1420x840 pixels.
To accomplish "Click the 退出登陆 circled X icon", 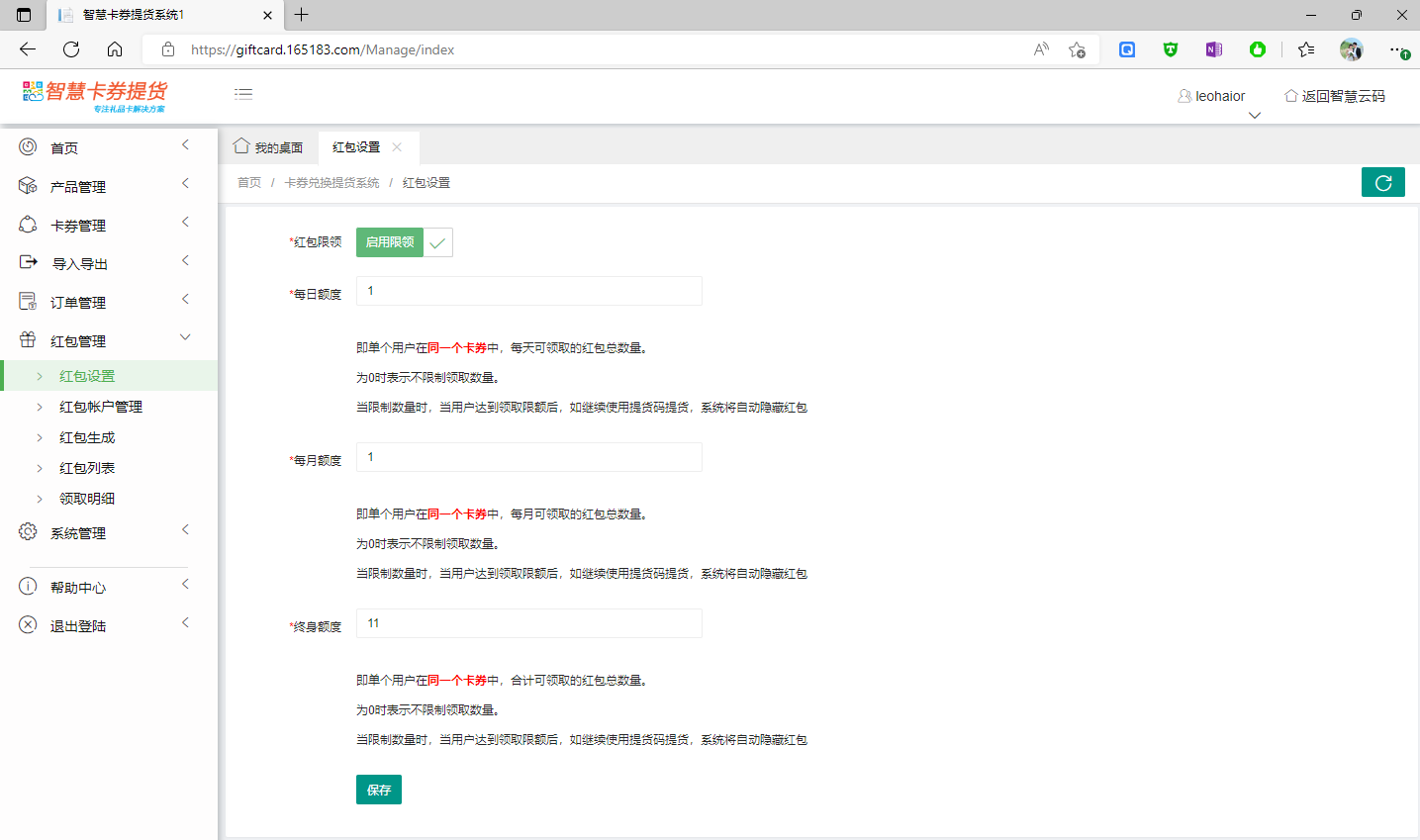I will (x=28, y=625).
